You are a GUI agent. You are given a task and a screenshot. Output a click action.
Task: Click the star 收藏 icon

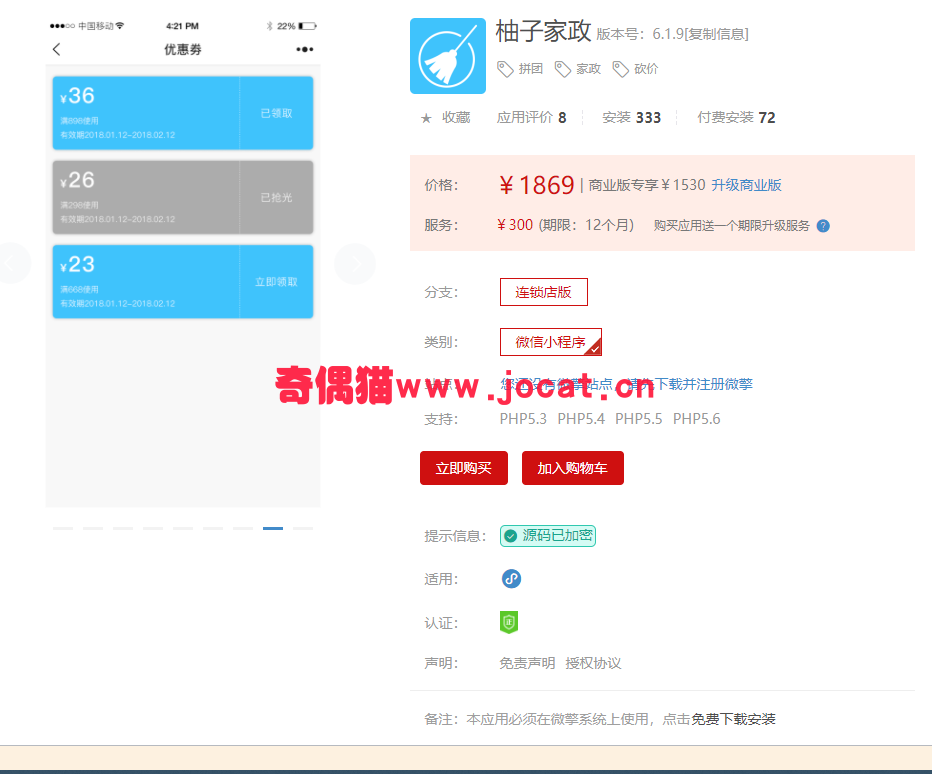click(426, 118)
